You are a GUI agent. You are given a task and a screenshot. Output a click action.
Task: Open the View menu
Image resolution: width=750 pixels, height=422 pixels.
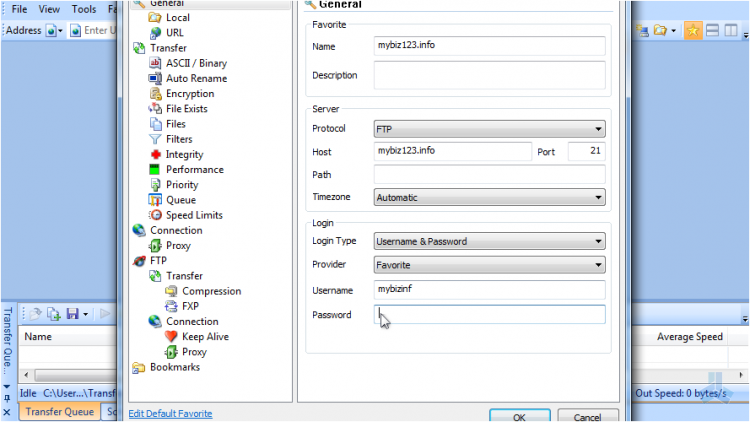[49, 9]
